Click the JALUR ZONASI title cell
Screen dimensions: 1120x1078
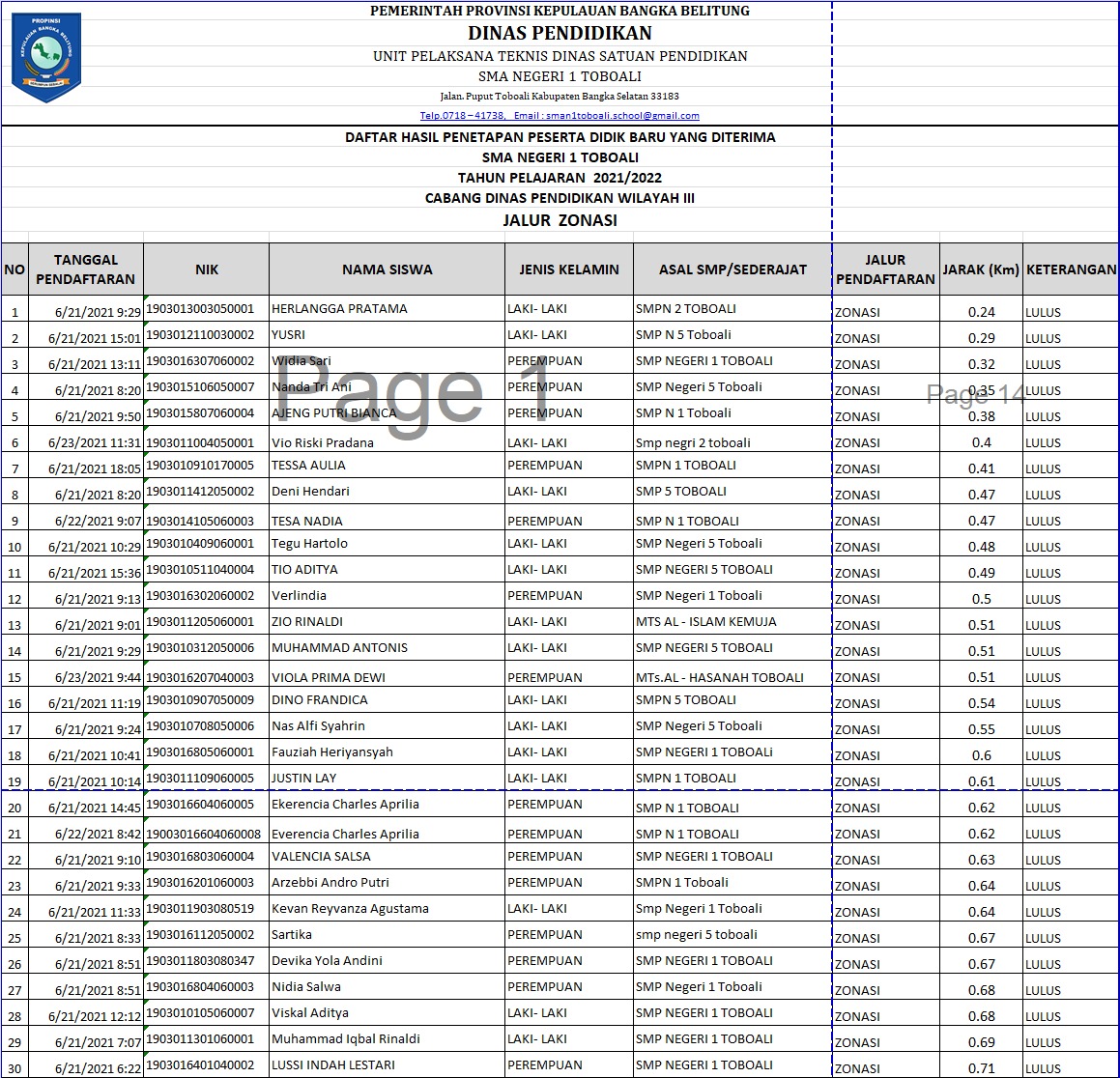pos(560,220)
